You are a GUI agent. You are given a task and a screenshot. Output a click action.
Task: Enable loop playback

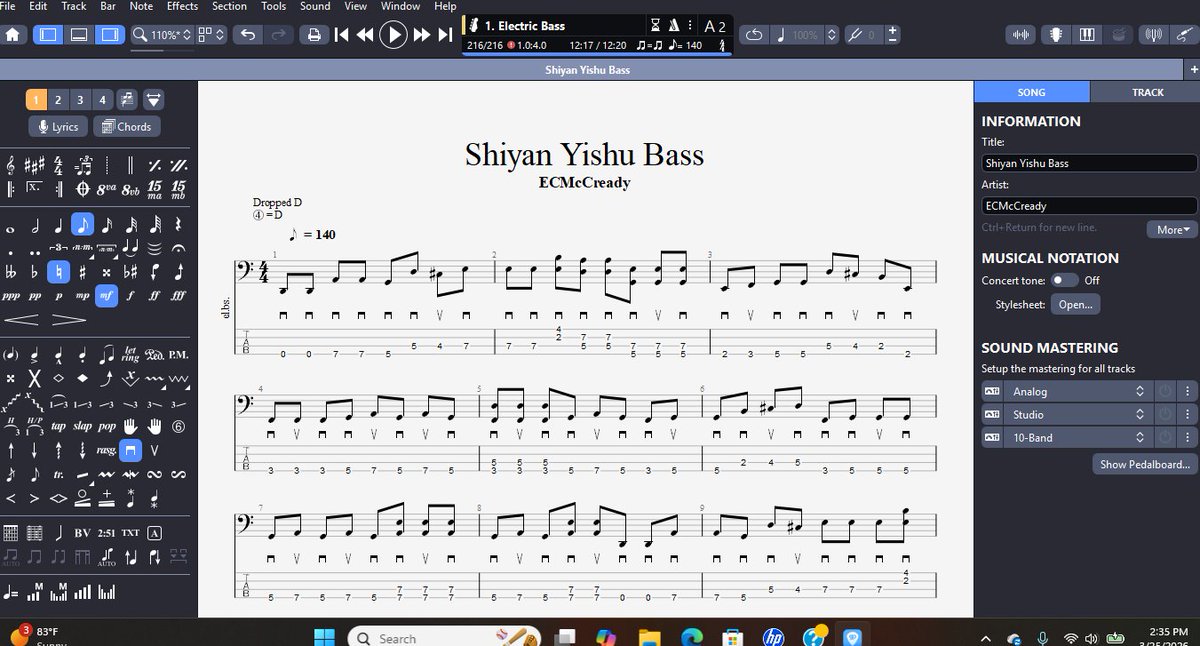click(755, 35)
